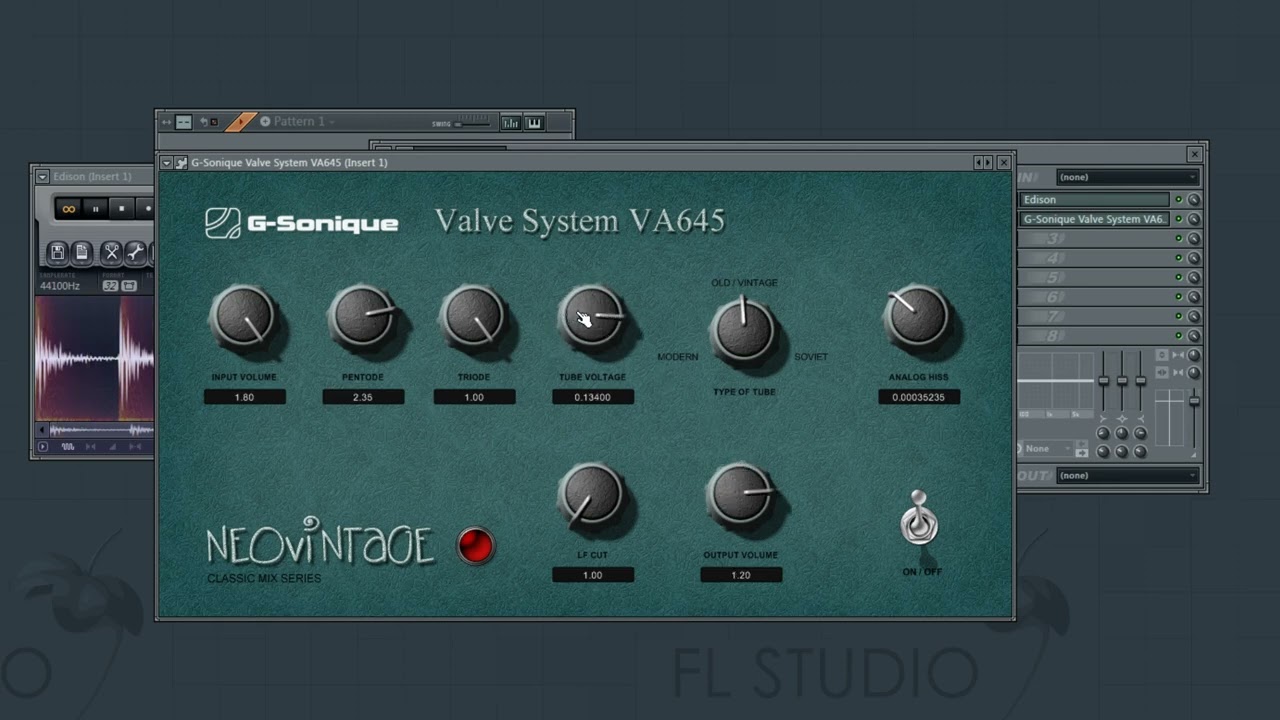Click LF Cut value field 1.00
The image size is (1280, 720).
593,575
